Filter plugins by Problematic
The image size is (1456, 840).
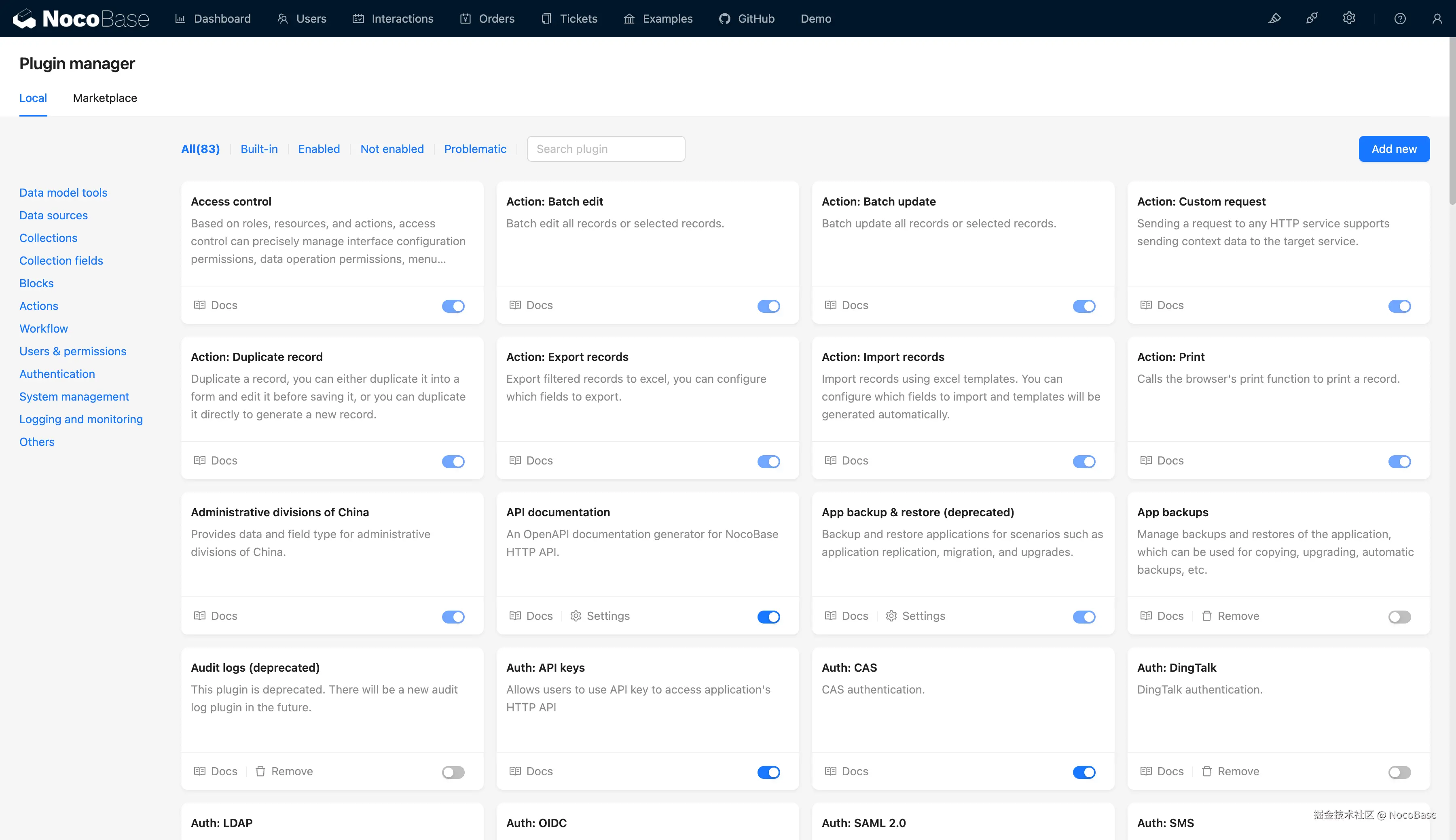click(475, 149)
